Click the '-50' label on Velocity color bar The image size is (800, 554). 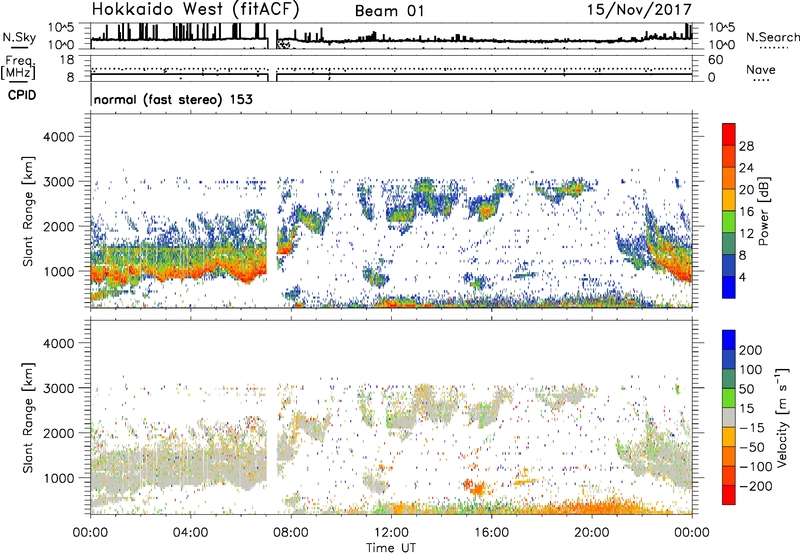(752, 447)
